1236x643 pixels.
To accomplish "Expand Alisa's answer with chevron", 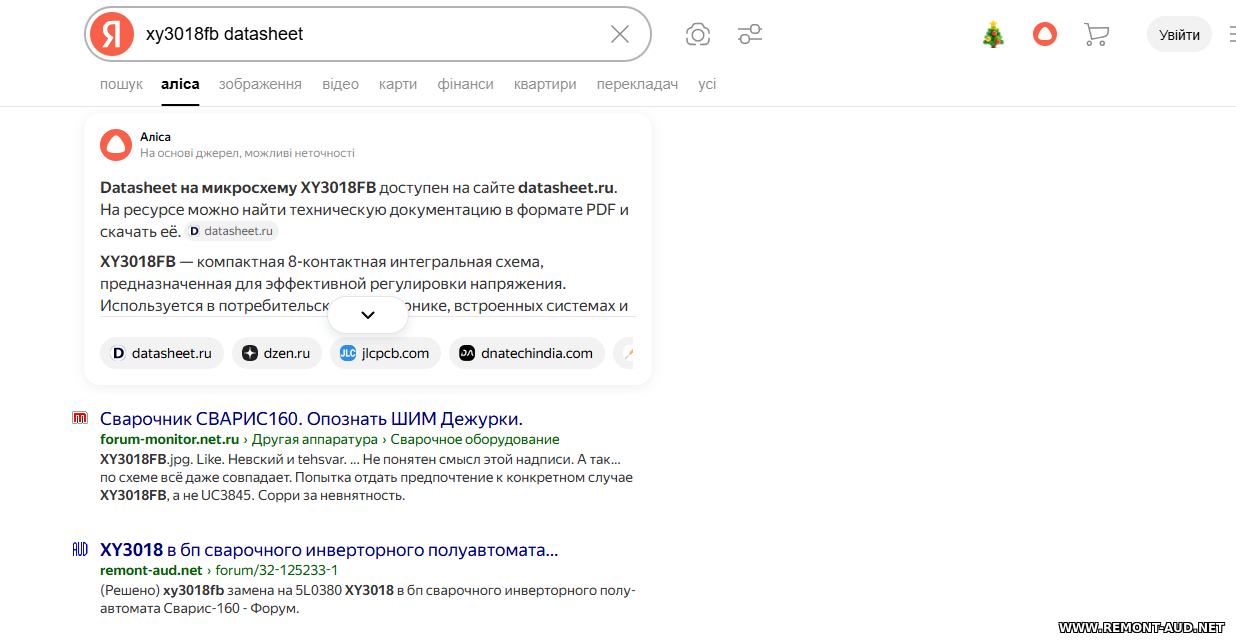I will [367, 315].
